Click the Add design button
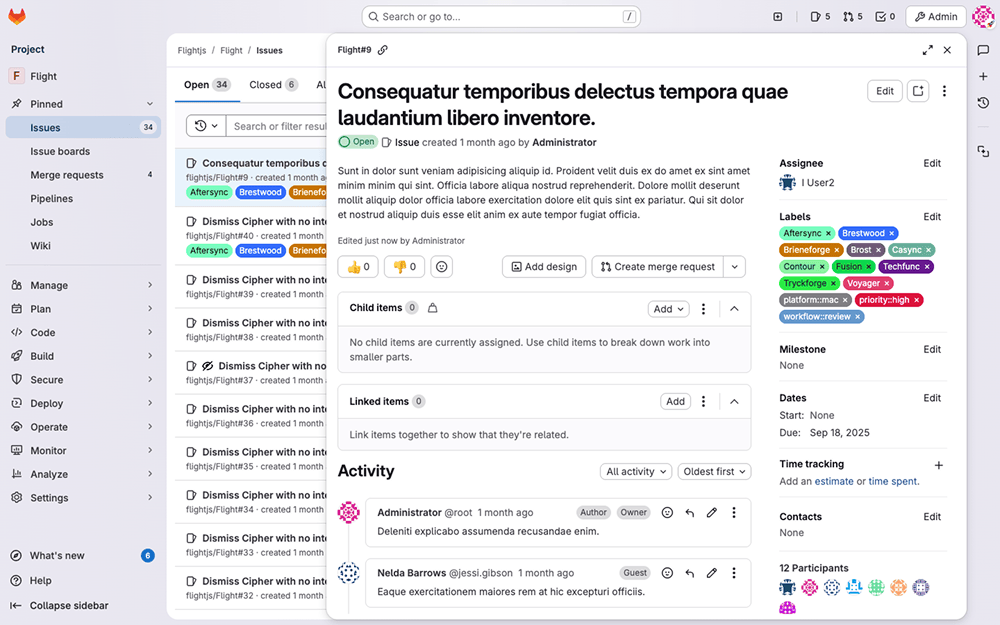 point(544,267)
